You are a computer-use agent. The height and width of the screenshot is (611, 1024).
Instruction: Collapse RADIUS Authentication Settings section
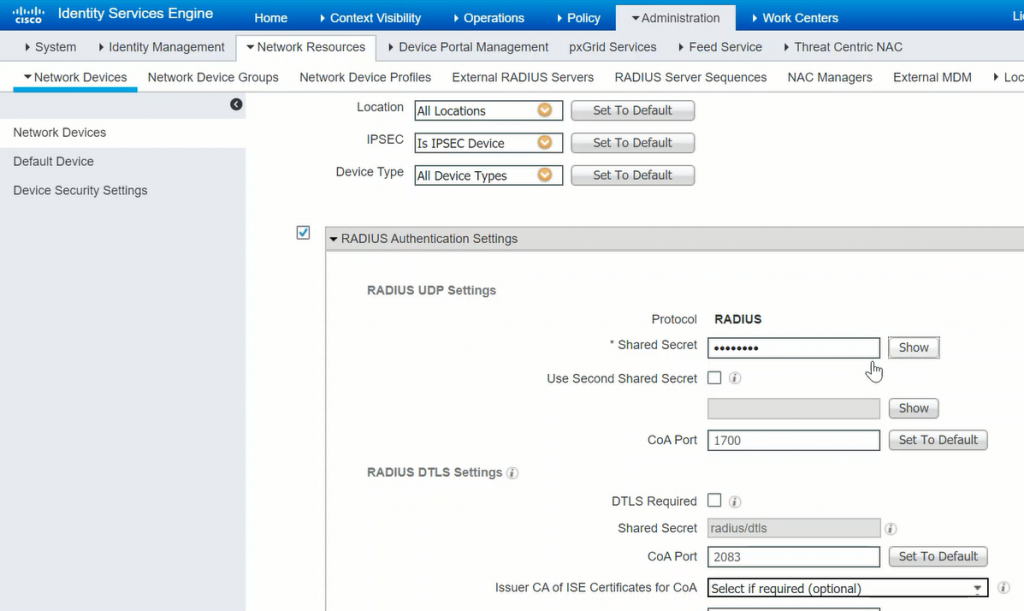coord(334,239)
